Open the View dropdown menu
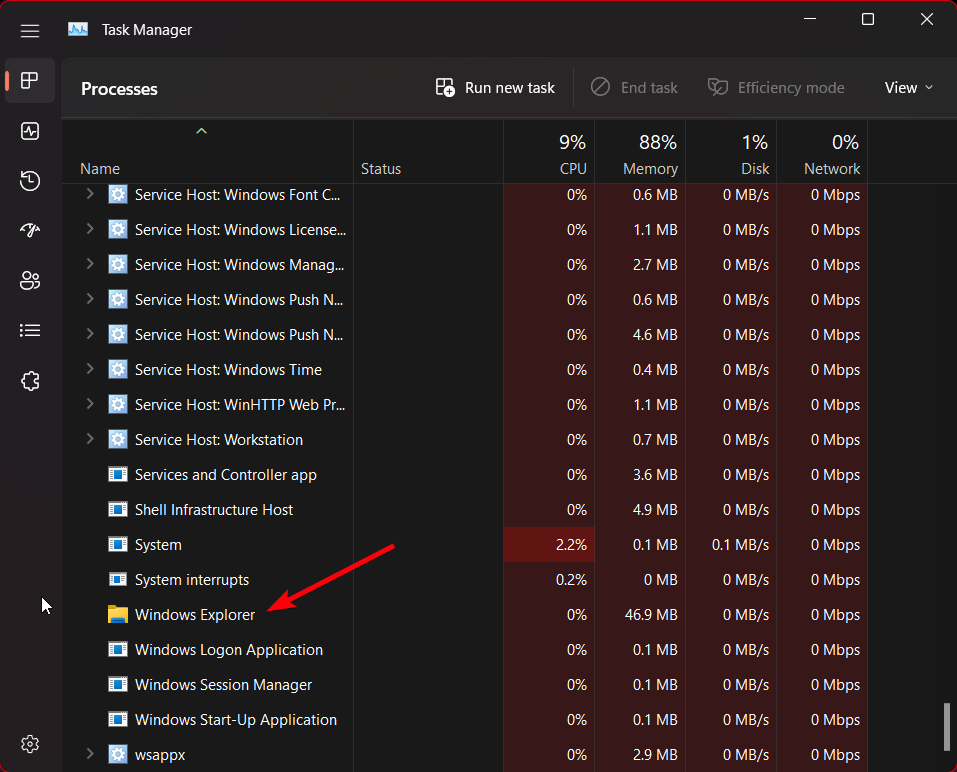This screenshot has width=957, height=772. 909,88
